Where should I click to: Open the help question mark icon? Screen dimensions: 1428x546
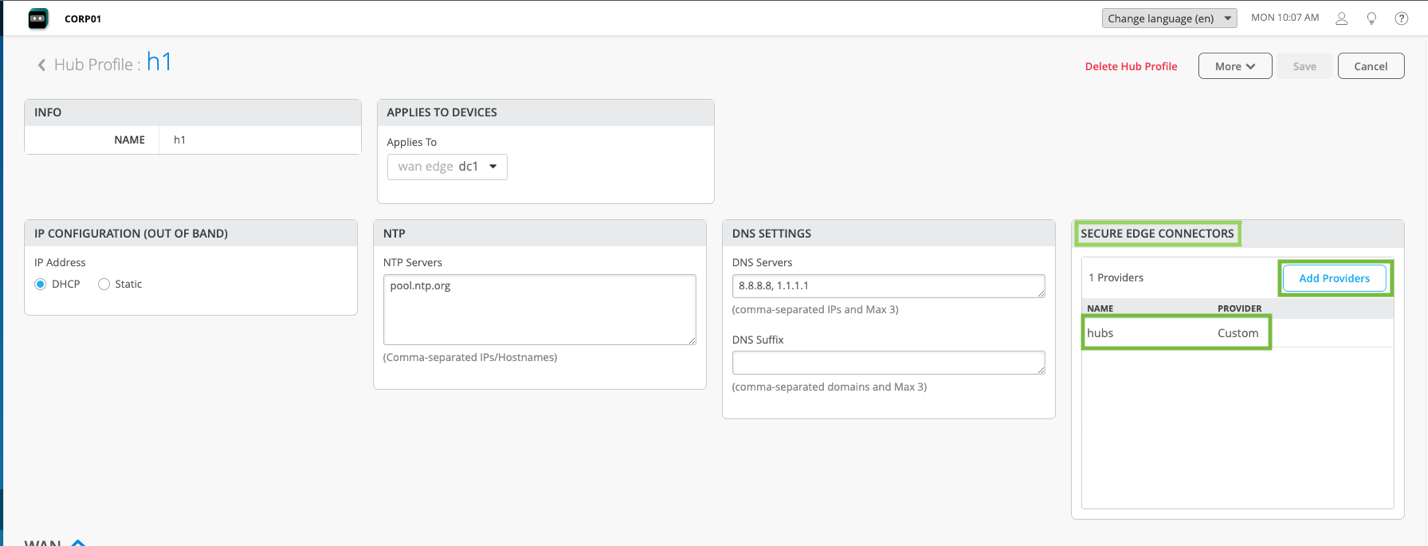pyautogui.click(x=1401, y=18)
